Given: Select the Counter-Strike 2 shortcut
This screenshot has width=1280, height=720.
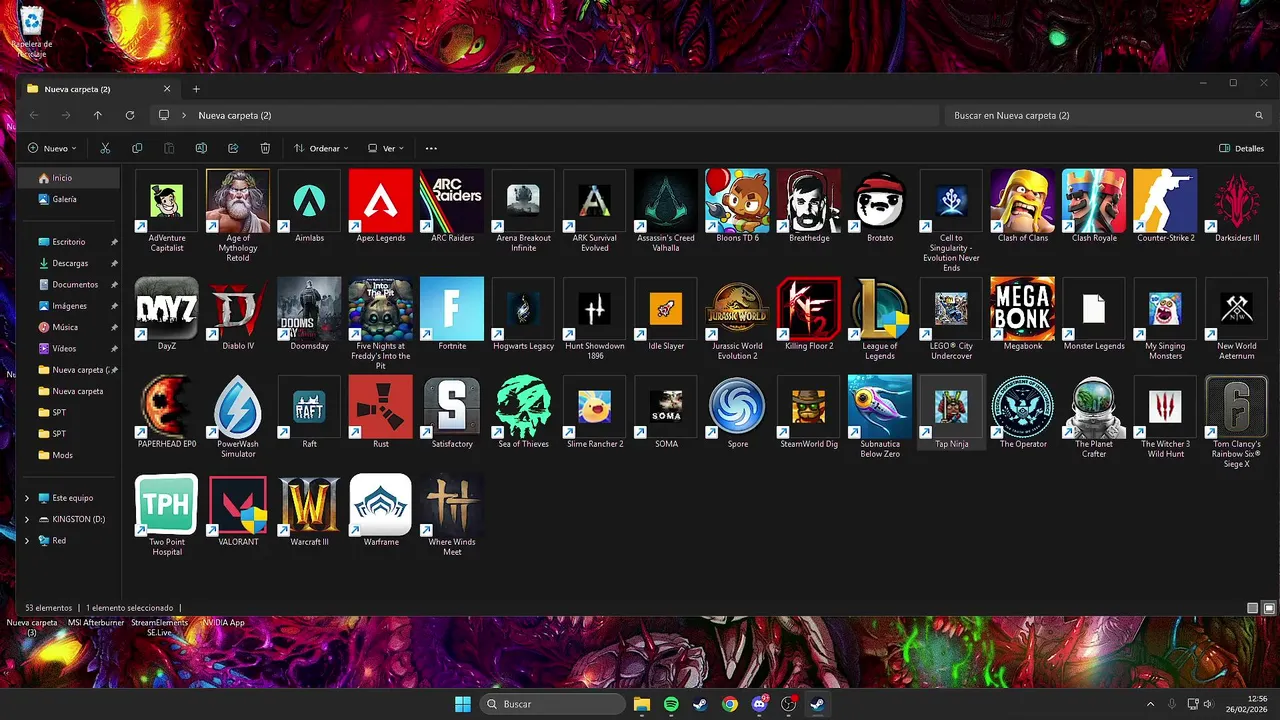Looking at the screenshot, I should click(1165, 201).
